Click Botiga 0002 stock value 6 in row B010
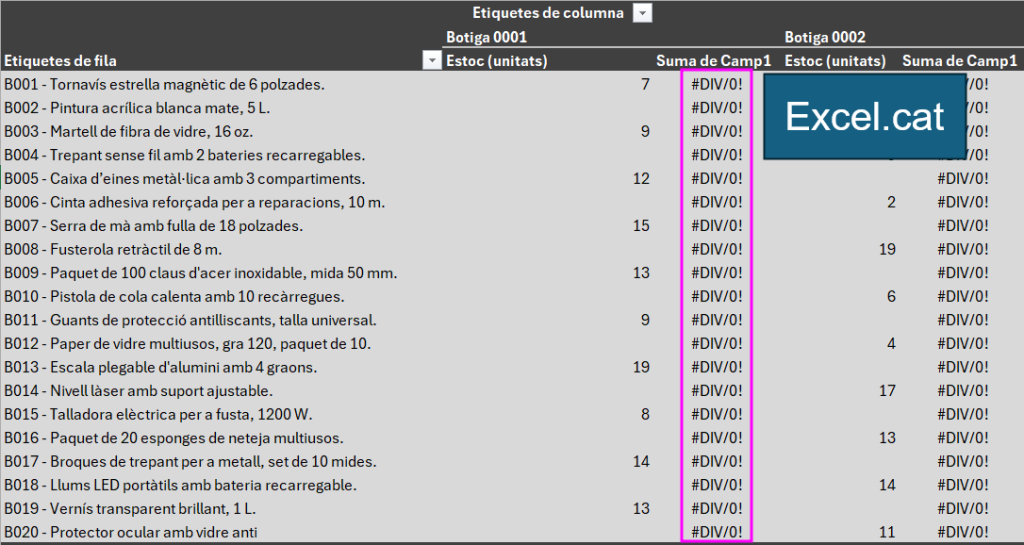This screenshot has width=1024, height=545. [x=891, y=296]
